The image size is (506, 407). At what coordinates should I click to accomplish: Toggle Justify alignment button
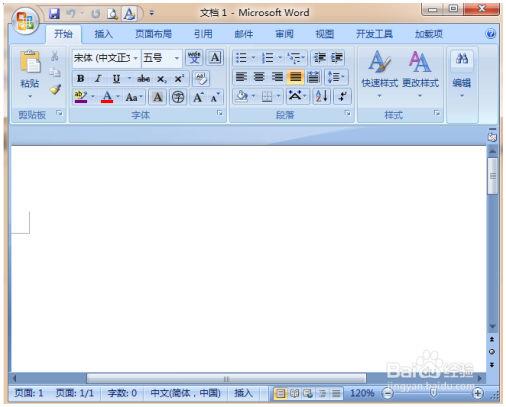click(x=295, y=77)
